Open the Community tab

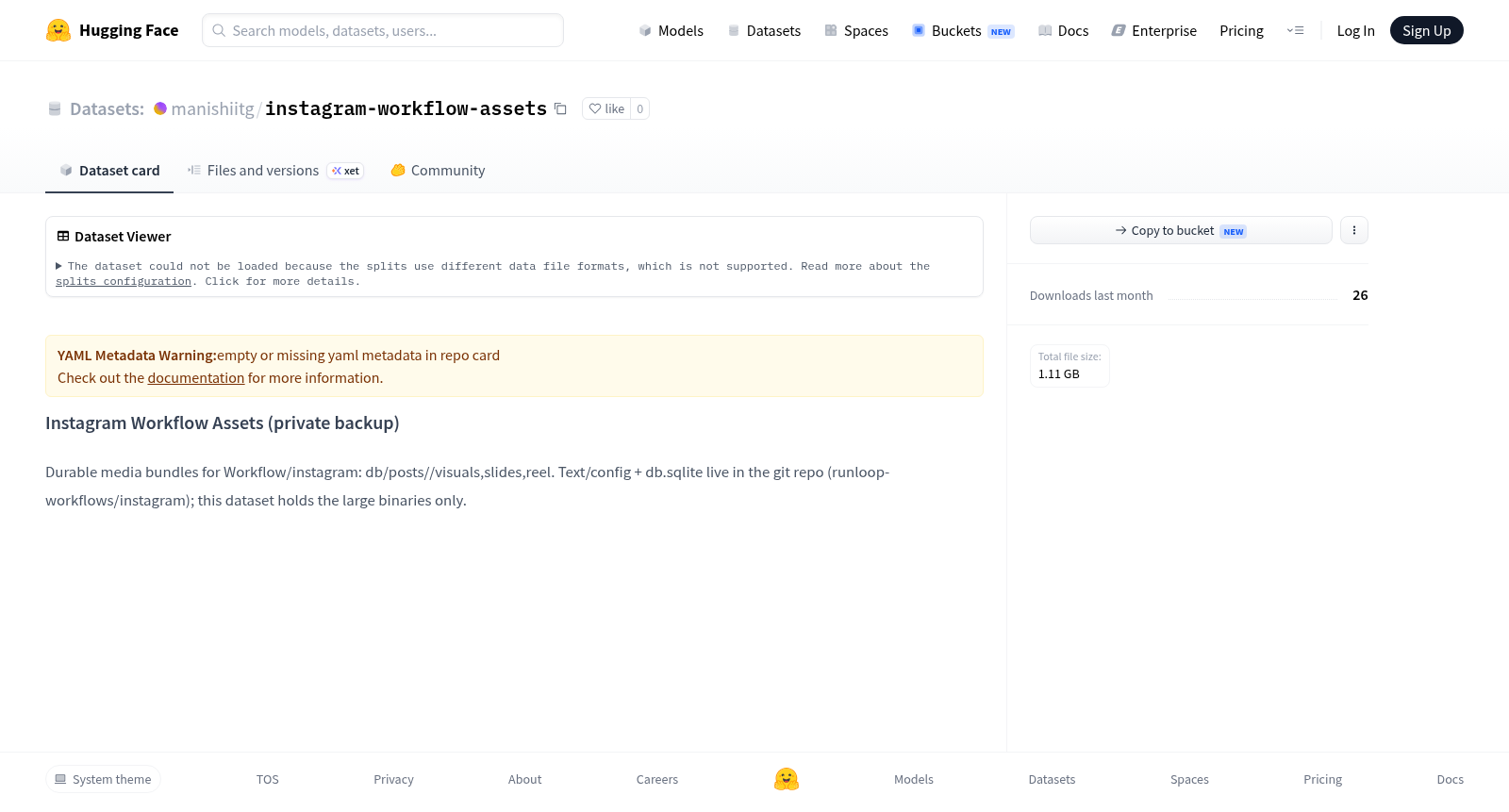point(438,171)
